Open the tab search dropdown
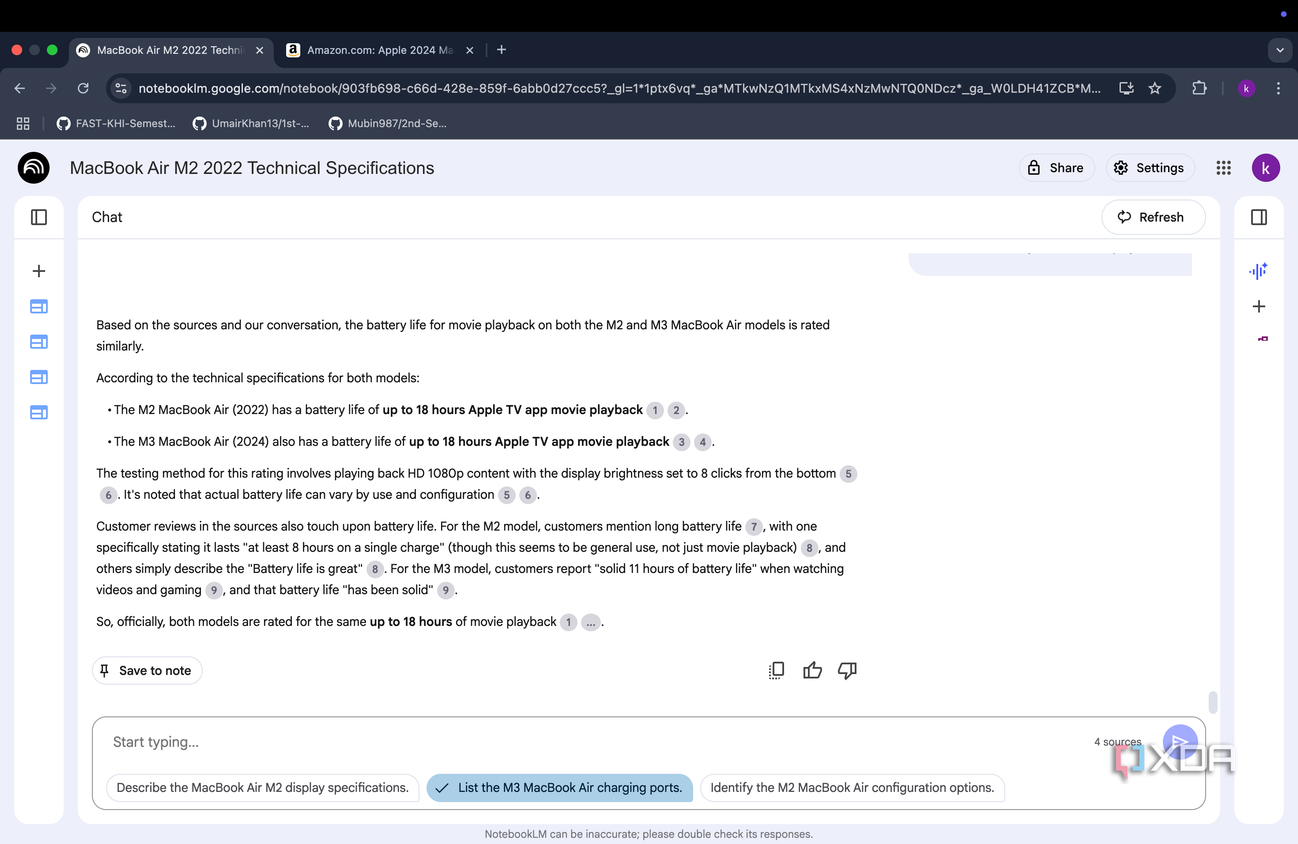1298x844 pixels. [1280, 50]
